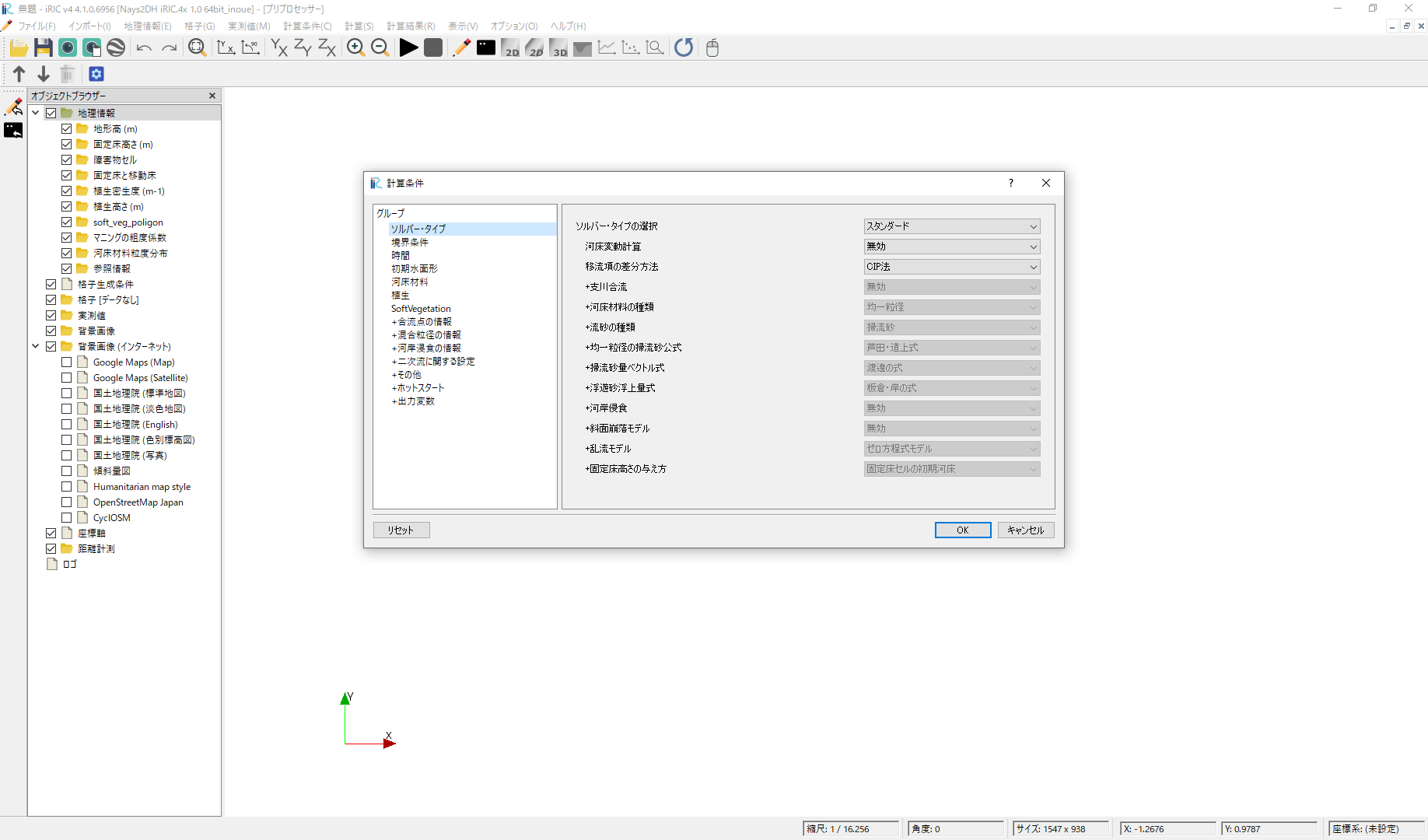
Task: Open the ソルバー・タイプの選択 dropdown
Action: (x=952, y=226)
